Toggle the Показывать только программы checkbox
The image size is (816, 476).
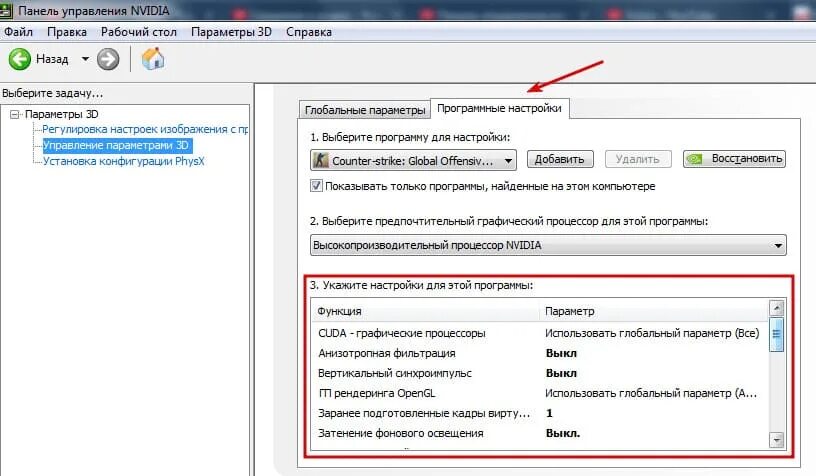[x=316, y=186]
